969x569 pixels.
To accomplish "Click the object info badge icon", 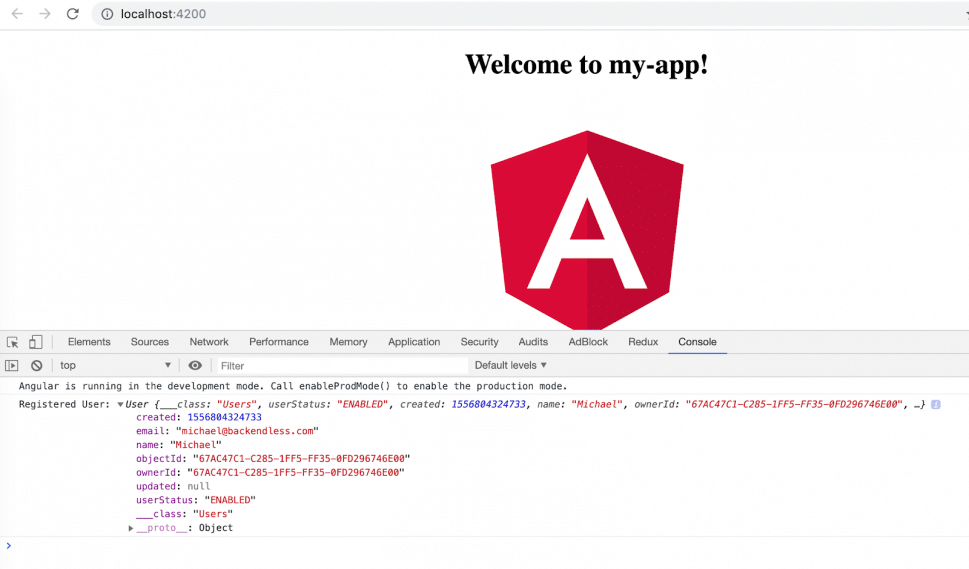I will 936,405.
